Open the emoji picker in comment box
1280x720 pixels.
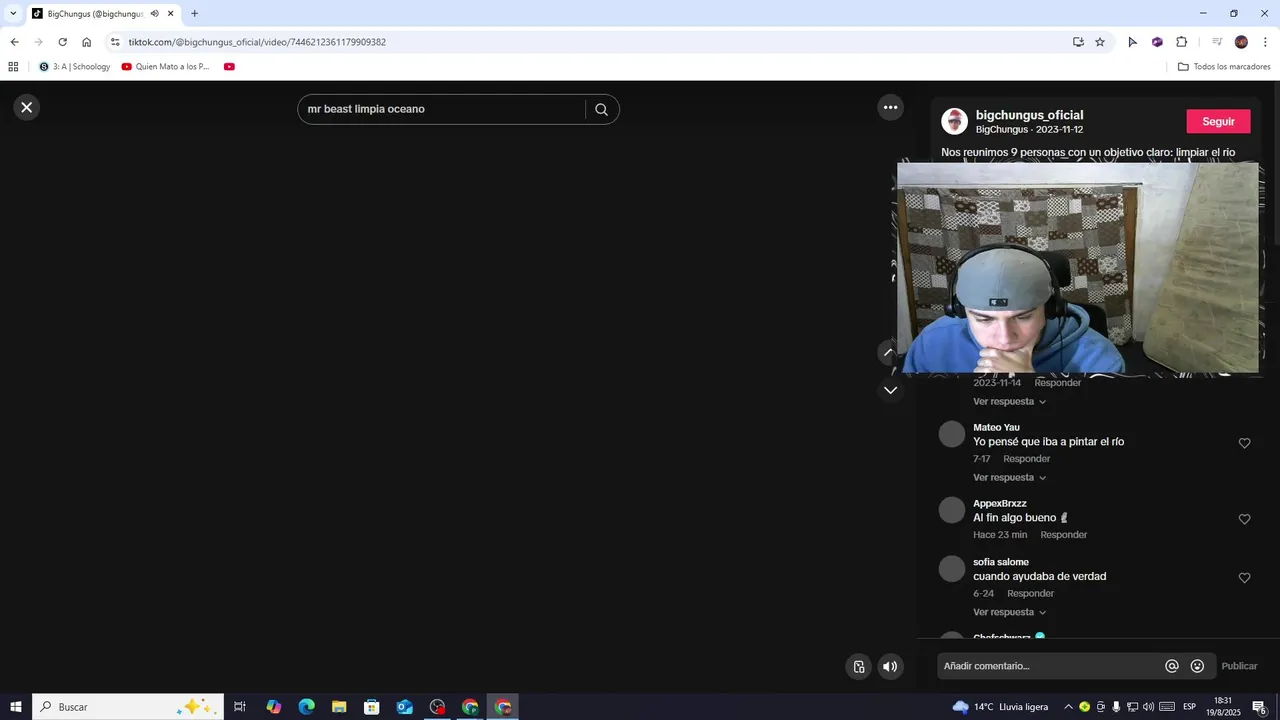point(1197,666)
